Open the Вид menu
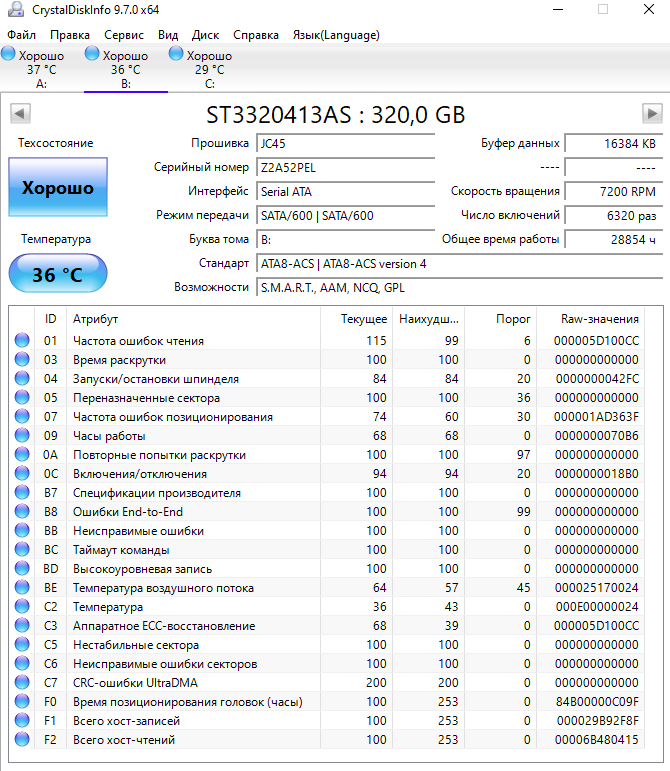 [x=168, y=35]
